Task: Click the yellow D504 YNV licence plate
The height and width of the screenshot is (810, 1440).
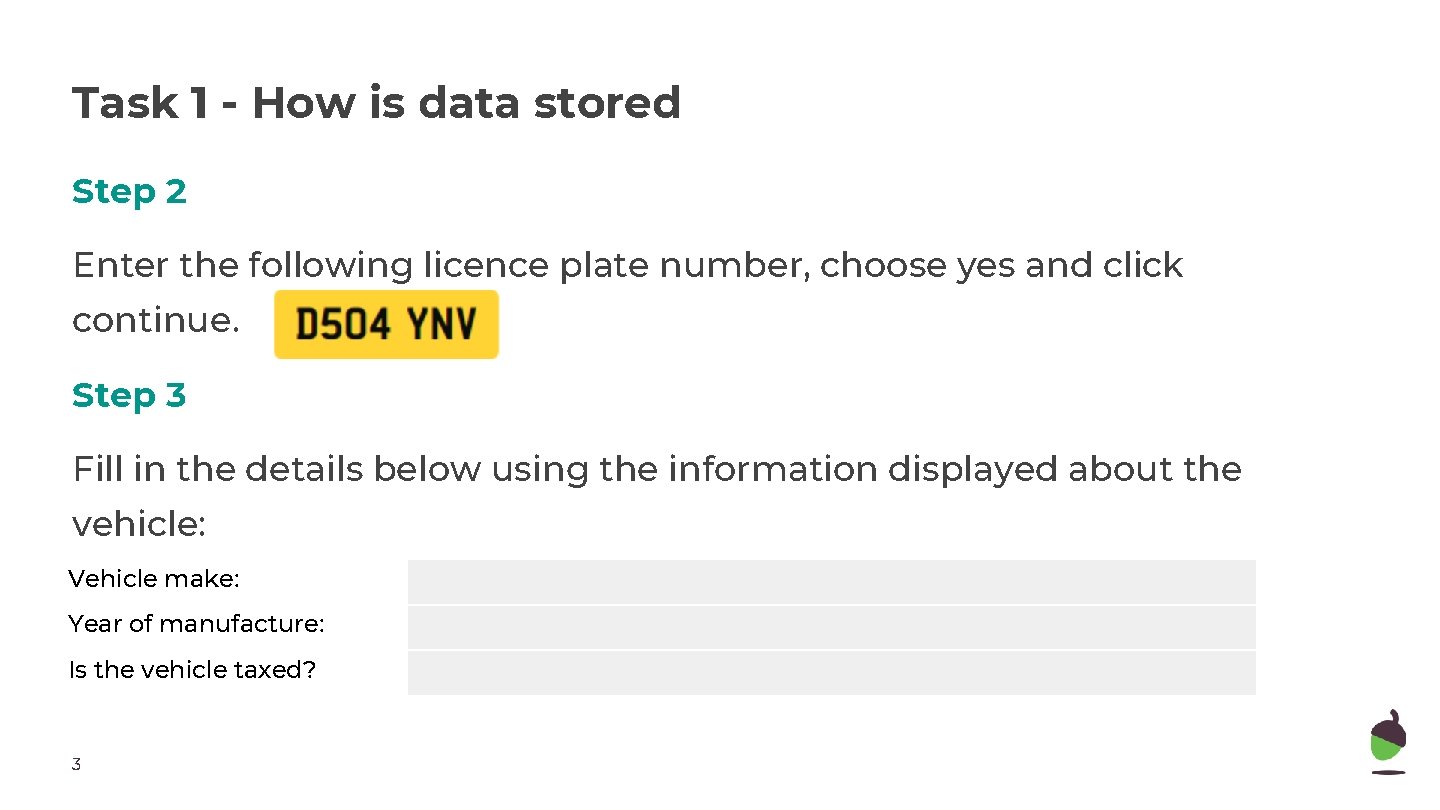Action: (386, 324)
